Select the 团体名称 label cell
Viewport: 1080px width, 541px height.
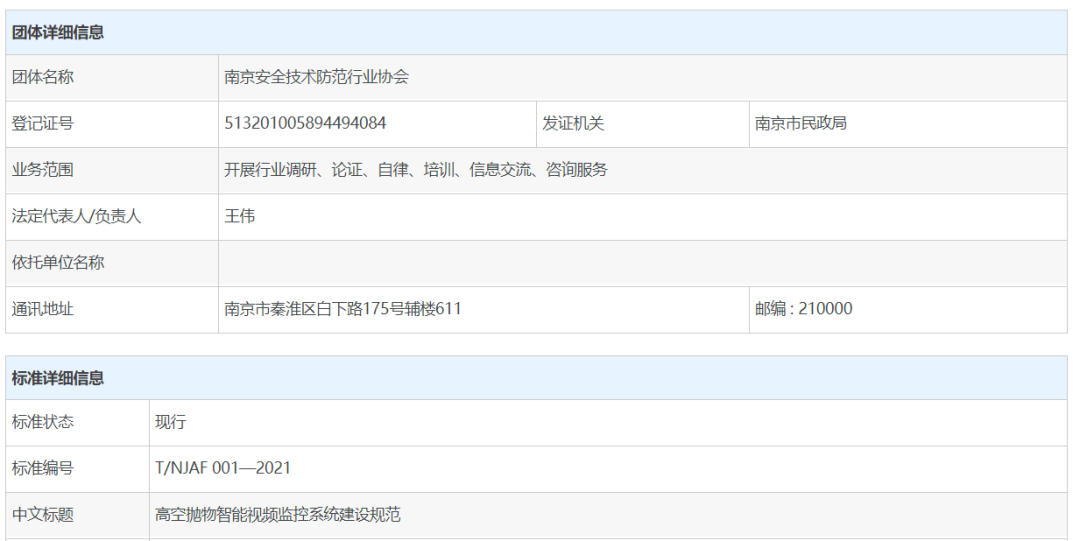pos(42,77)
